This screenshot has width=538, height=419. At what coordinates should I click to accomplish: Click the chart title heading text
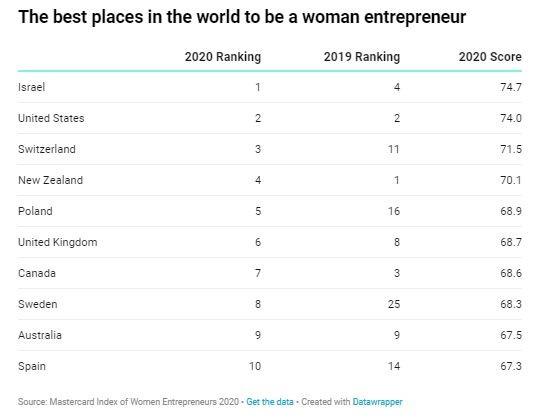(x=242, y=17)
